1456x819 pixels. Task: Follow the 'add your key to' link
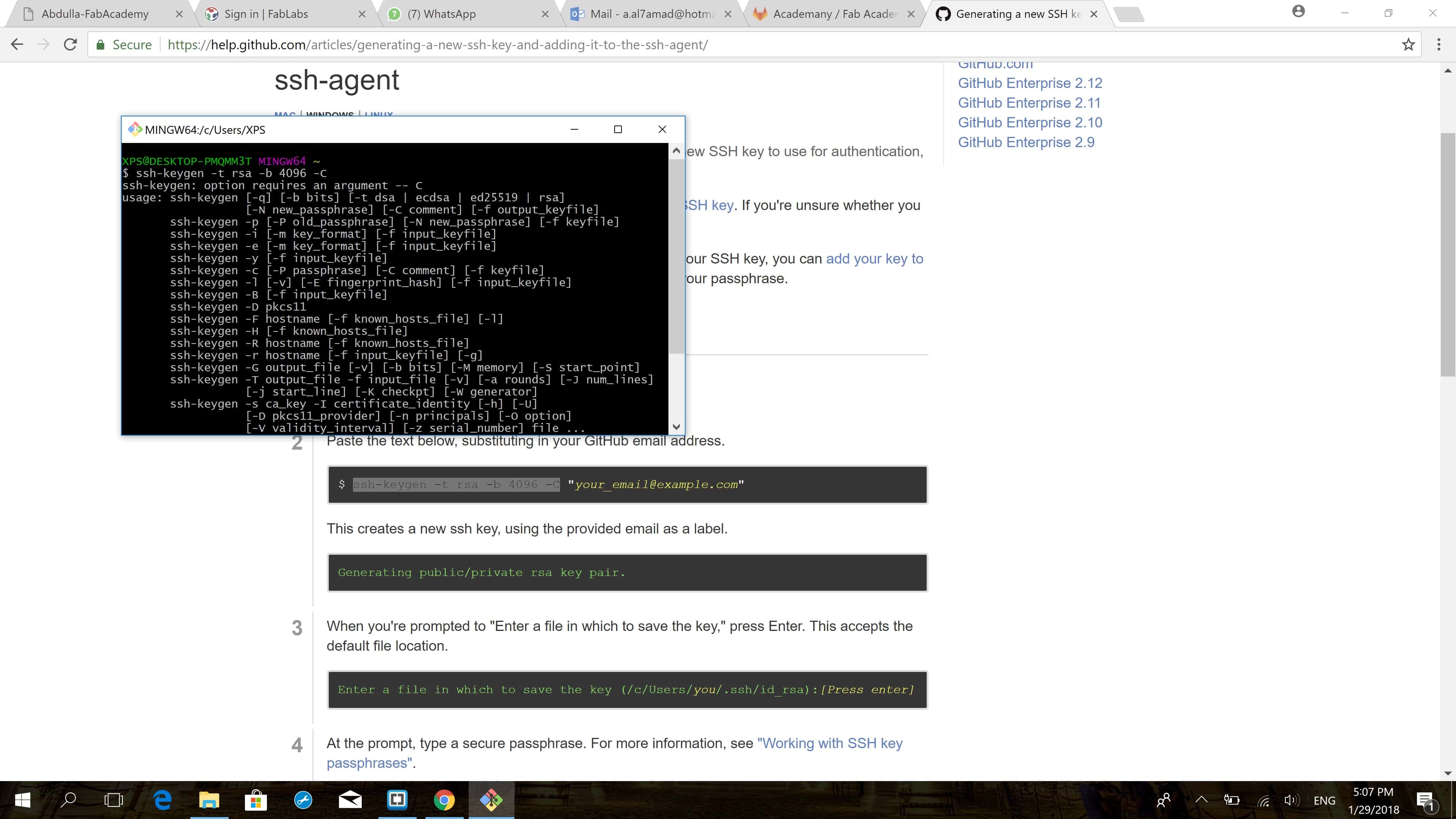pos(874,259)
